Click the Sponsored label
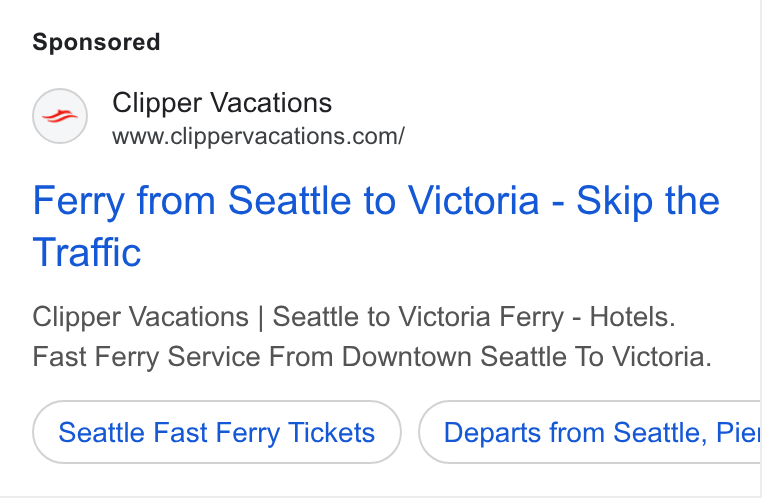 pos(96,42)
